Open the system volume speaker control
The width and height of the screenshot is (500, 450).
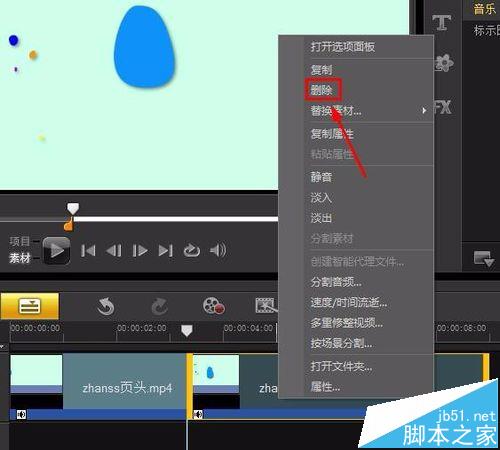(x=218, y=250)
